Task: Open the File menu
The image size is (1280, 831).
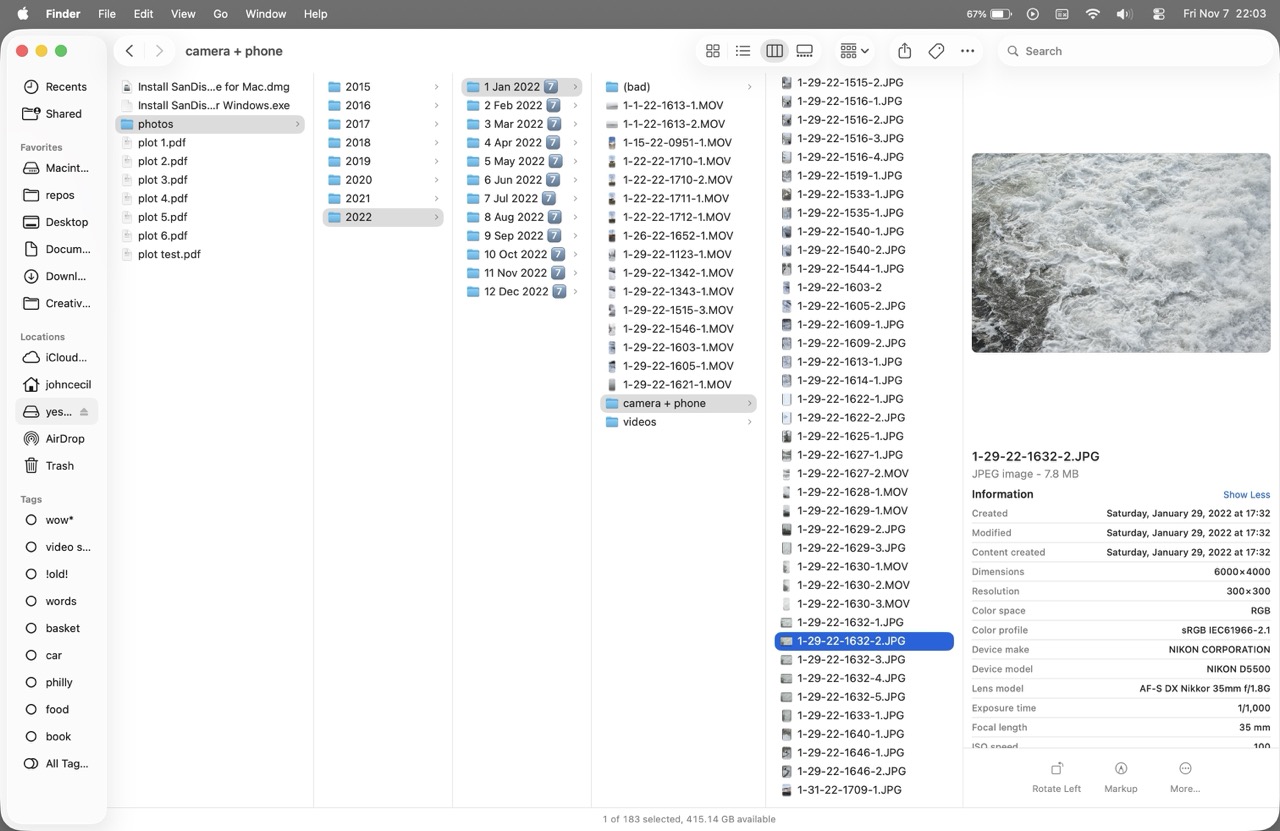Action: pyautogui.click(x=107, y=14)
